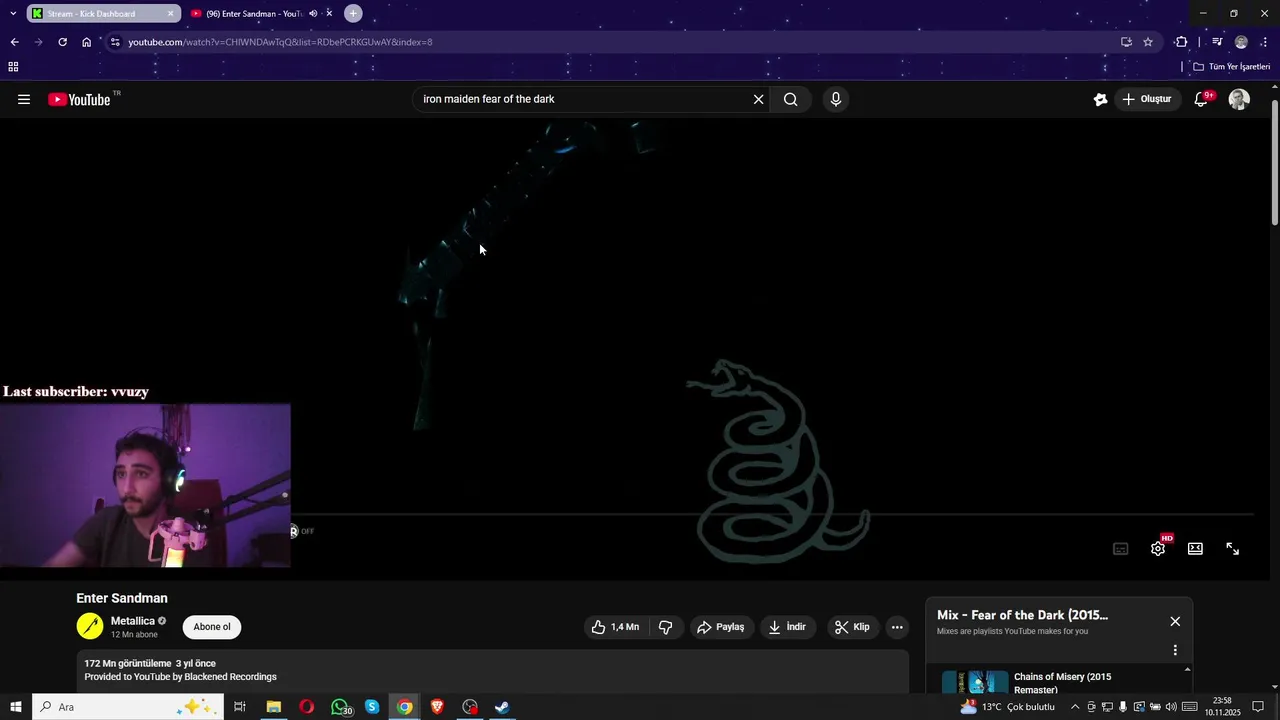
Task: Click the Windows taskbar search box Ara
Action: pyautogui.click(x=128, y=707)
